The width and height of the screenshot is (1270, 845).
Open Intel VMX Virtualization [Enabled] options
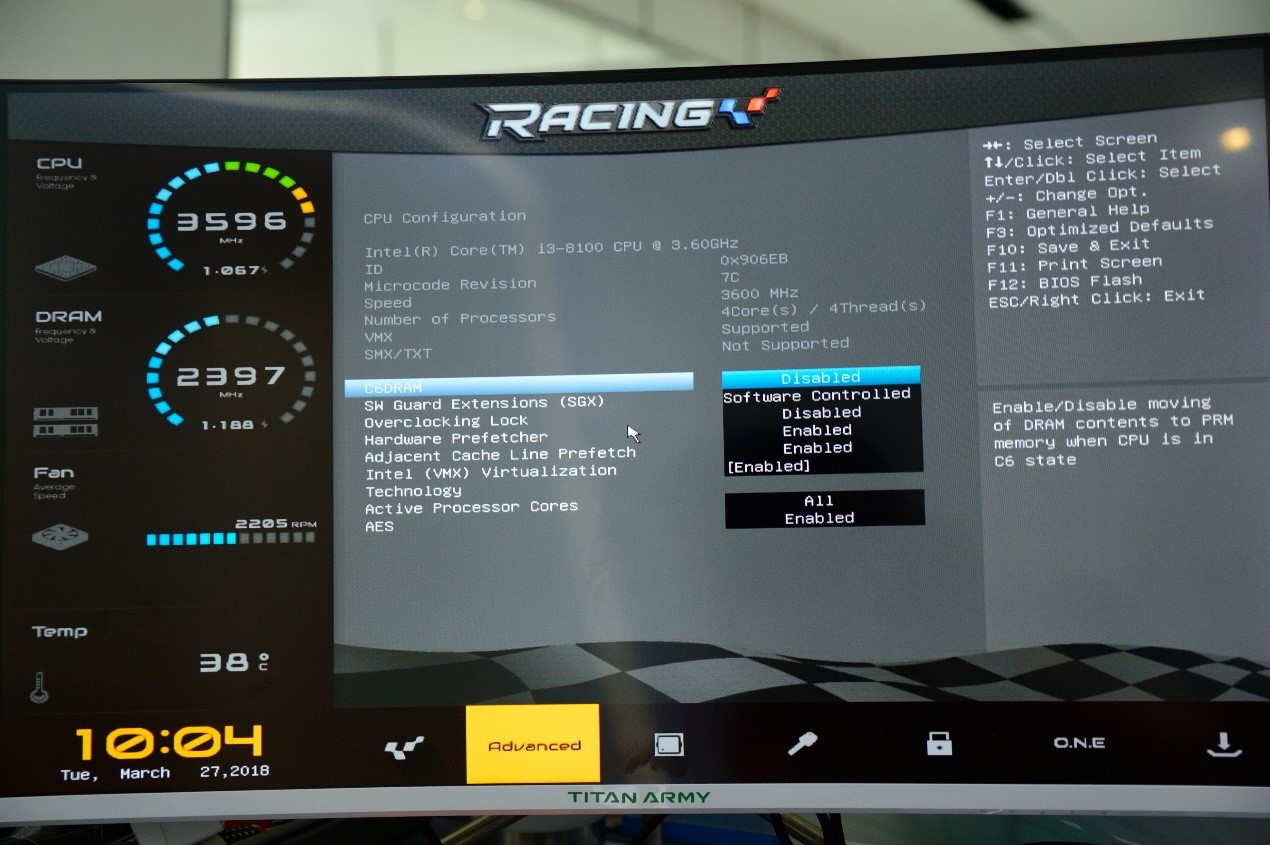pyautogui.click(x=768, y=466)
